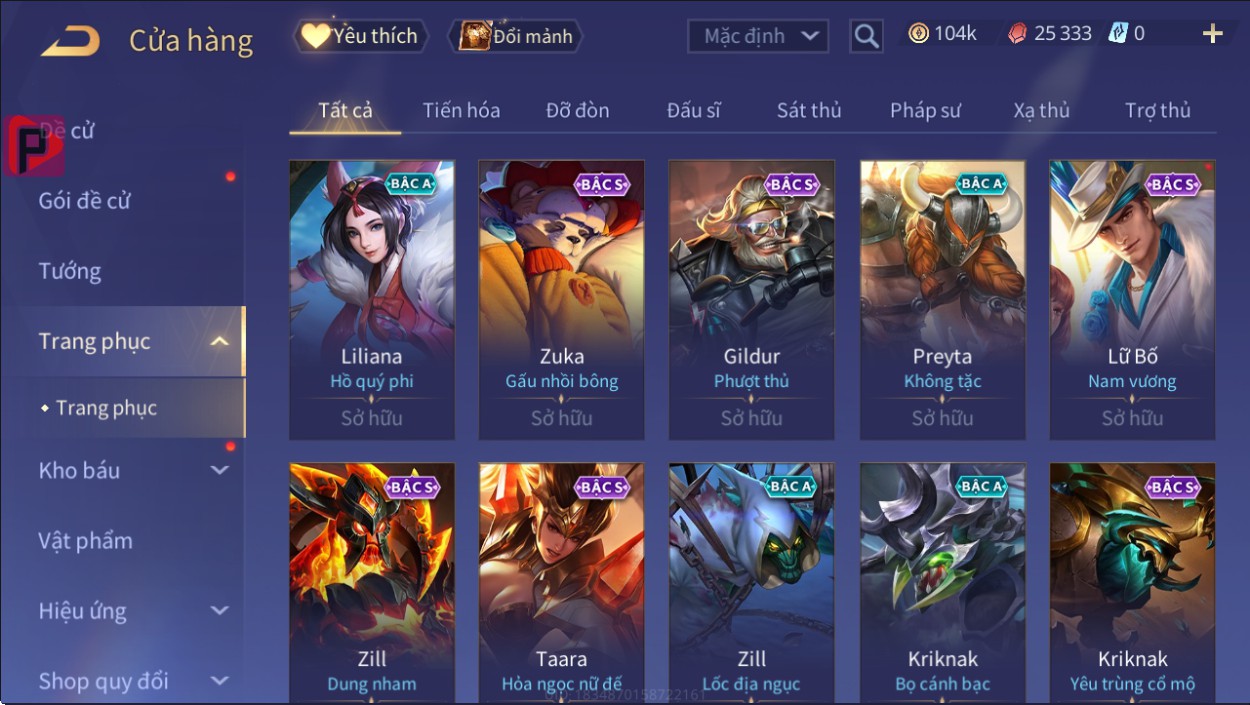The image size is (1250, 705).
Task: Expand the Hiệu ứng sidebar section
Action: [220, 610]
